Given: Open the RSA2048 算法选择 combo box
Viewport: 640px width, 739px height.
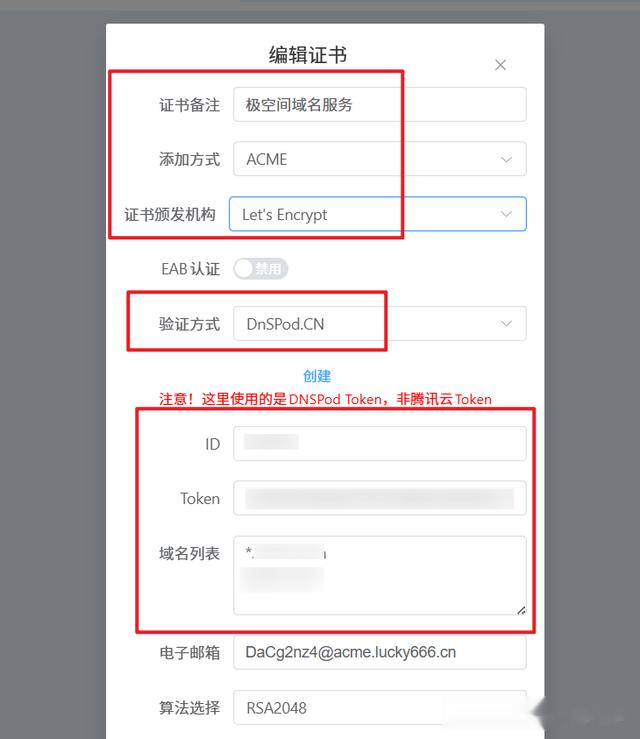Looking at the screenshot, I should tap(380, 707).
